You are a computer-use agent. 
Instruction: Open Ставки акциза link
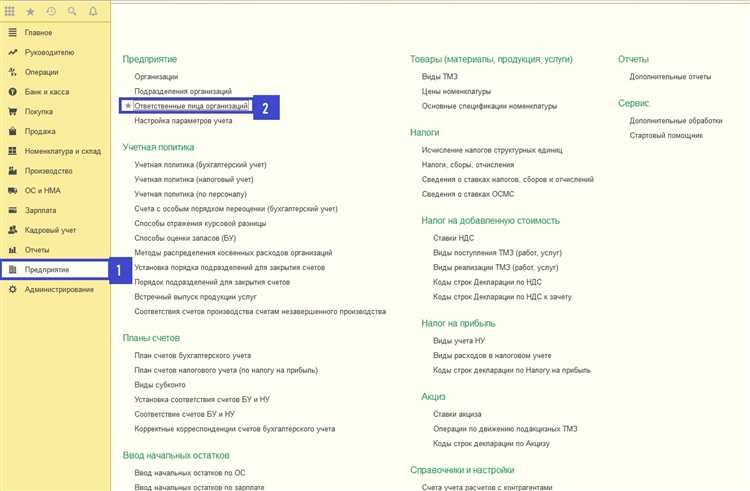457,414
